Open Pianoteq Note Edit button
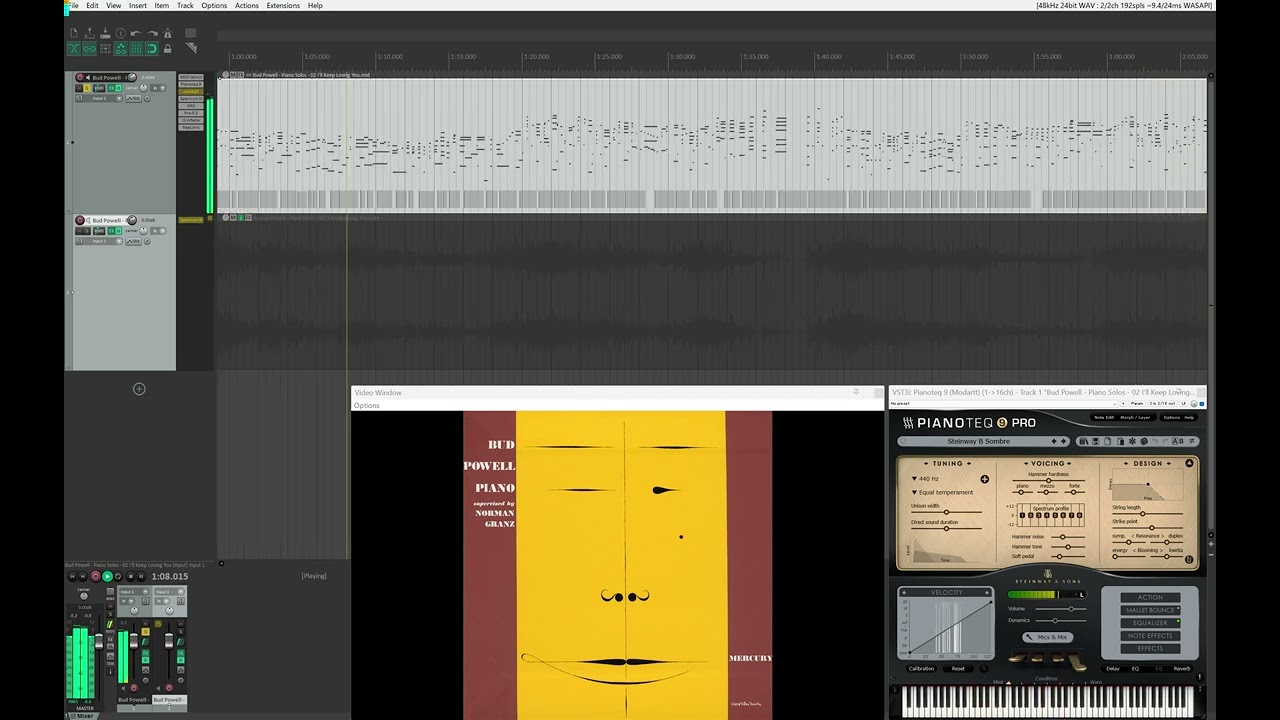1280x720 pixels. [1104, 417]
